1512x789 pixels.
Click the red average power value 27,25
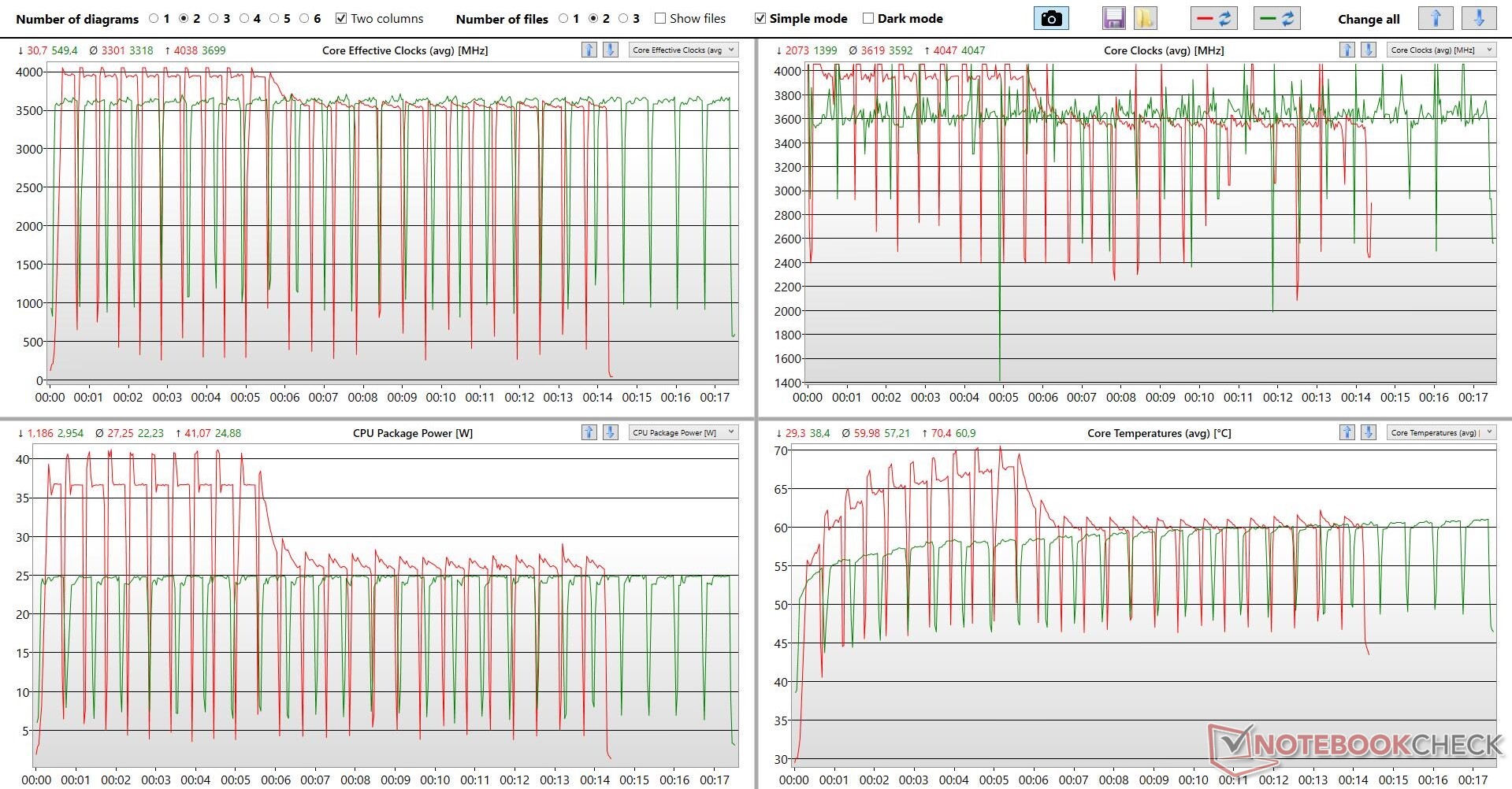click(121, 433)
